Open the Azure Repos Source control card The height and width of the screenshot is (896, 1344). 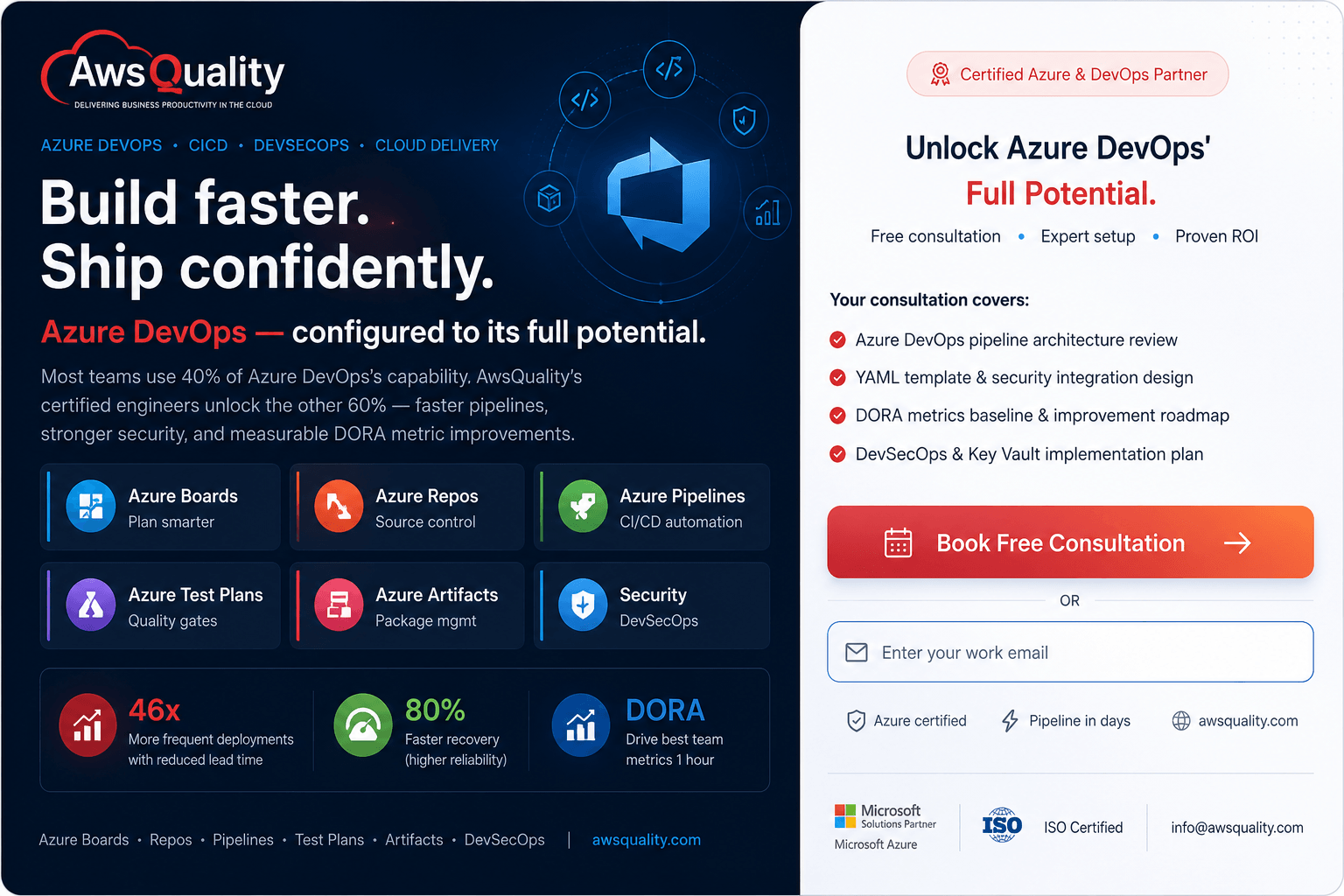pos(408,507)
